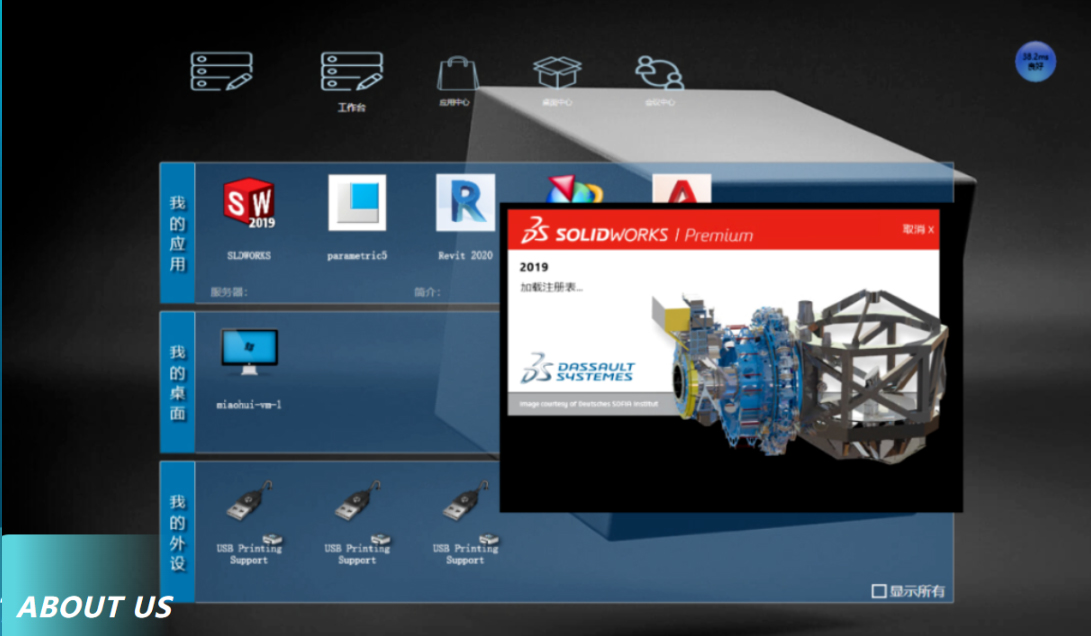The height and width of the screenshot is (636, 1091).
Task: Launch the SLDWORKS 2019 application icon
Action: click(x=249, y=202)
